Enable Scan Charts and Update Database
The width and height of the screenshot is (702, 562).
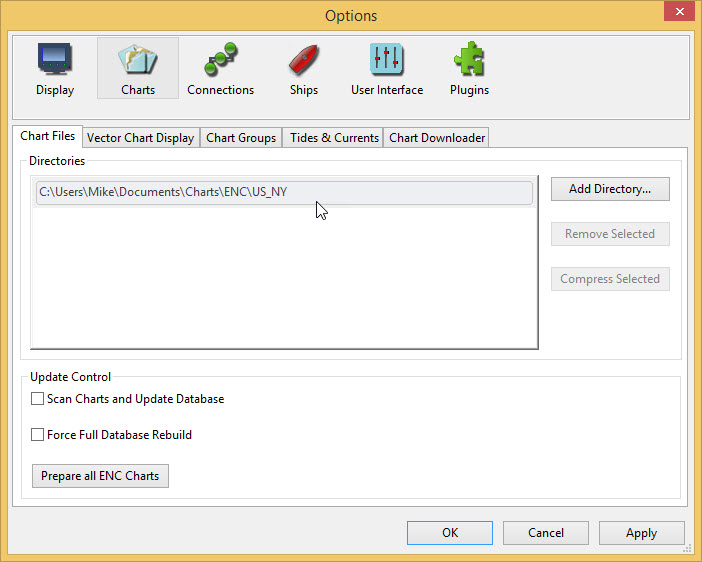click(x=38, y=399)
